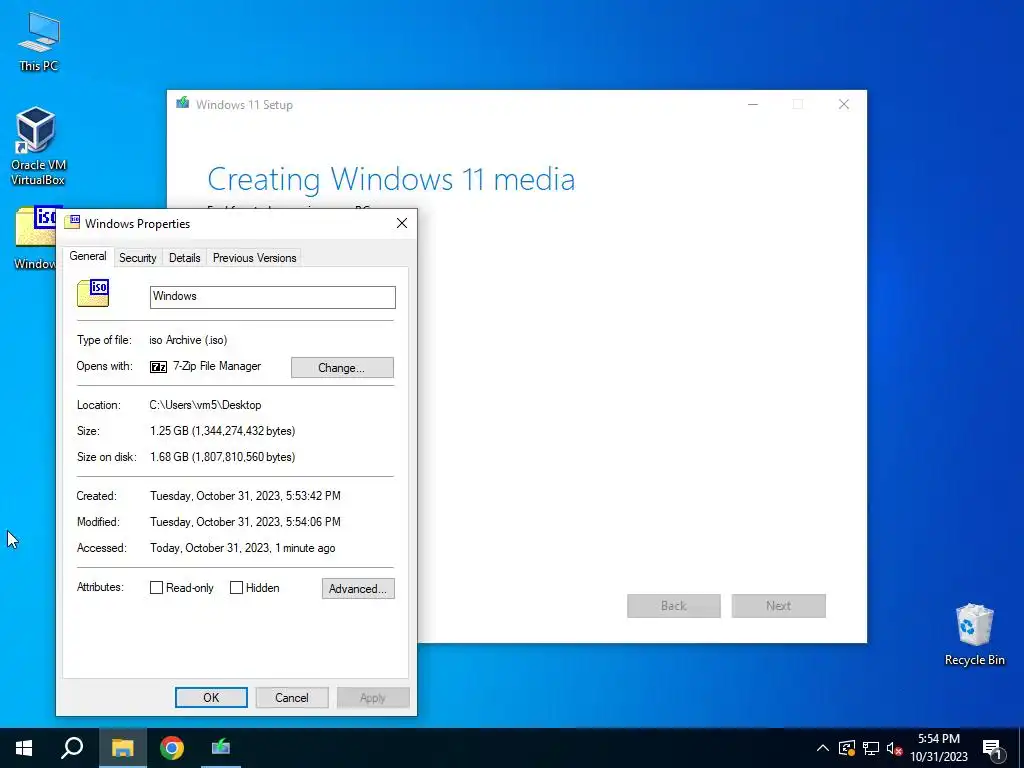Close the Windows Properties dialog
The width and height of the screenshot is (1024, 768).
(402, 223)
